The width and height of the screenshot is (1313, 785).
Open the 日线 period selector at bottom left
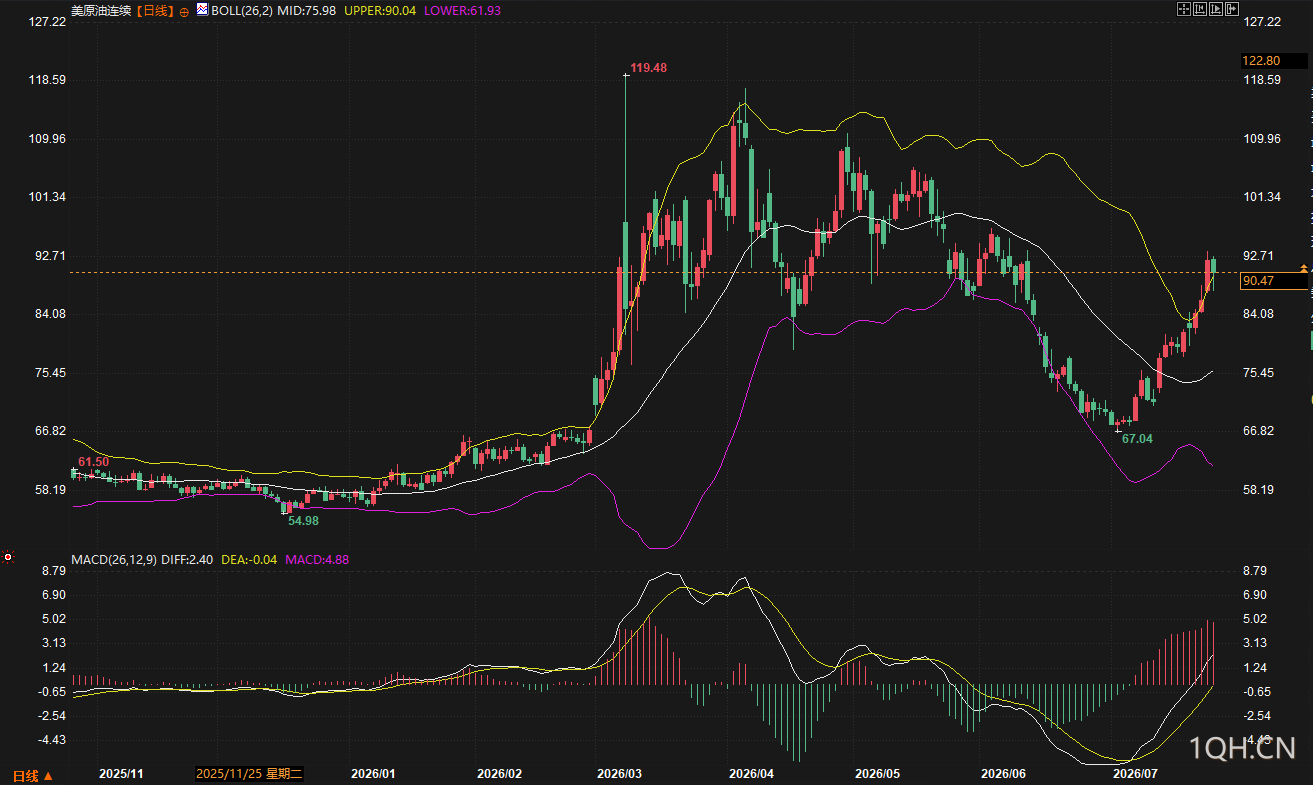tap(32, 775)
